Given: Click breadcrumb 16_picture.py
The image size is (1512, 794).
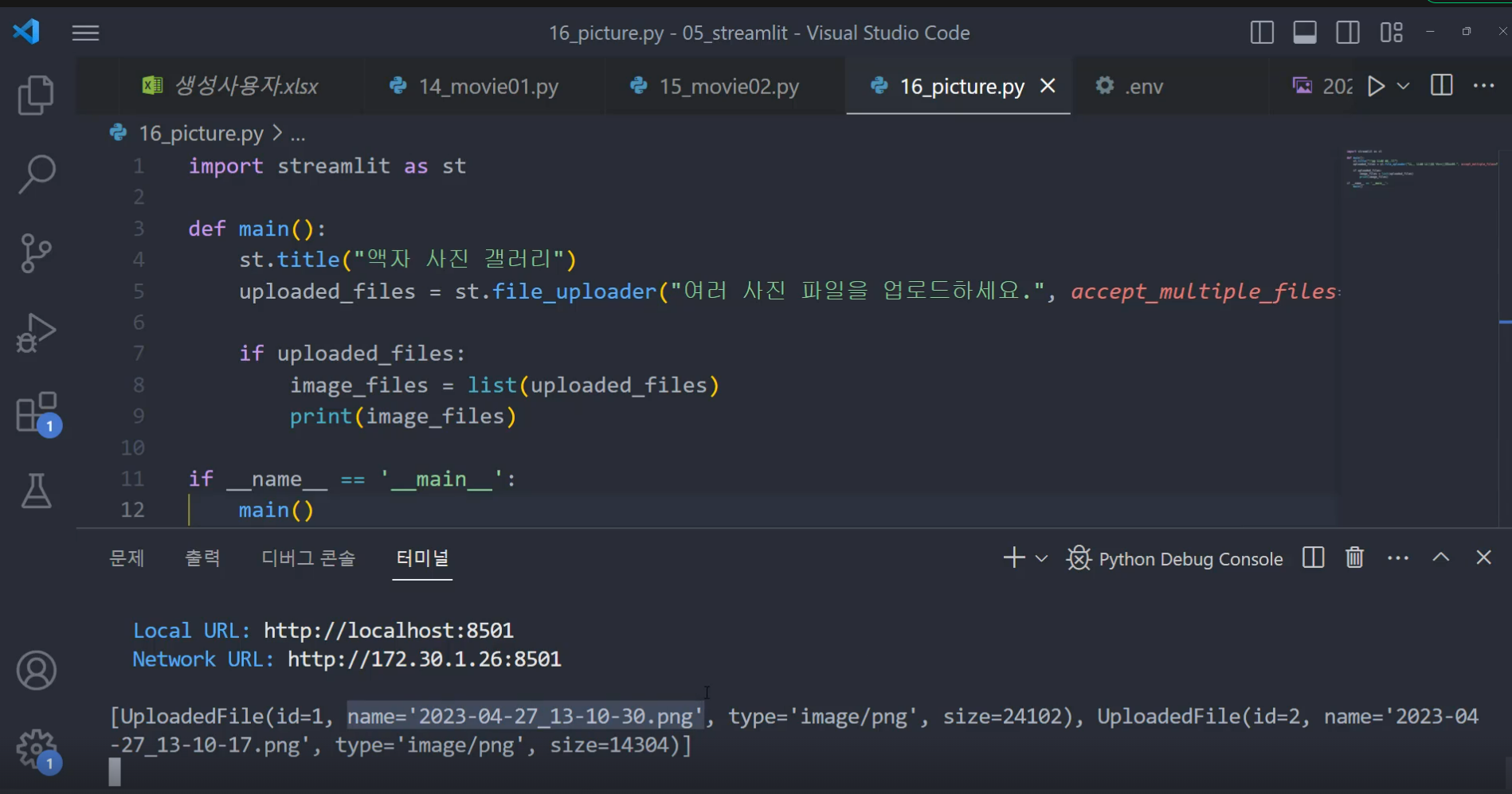Looking at the screenshot, I should pos(201,133).
